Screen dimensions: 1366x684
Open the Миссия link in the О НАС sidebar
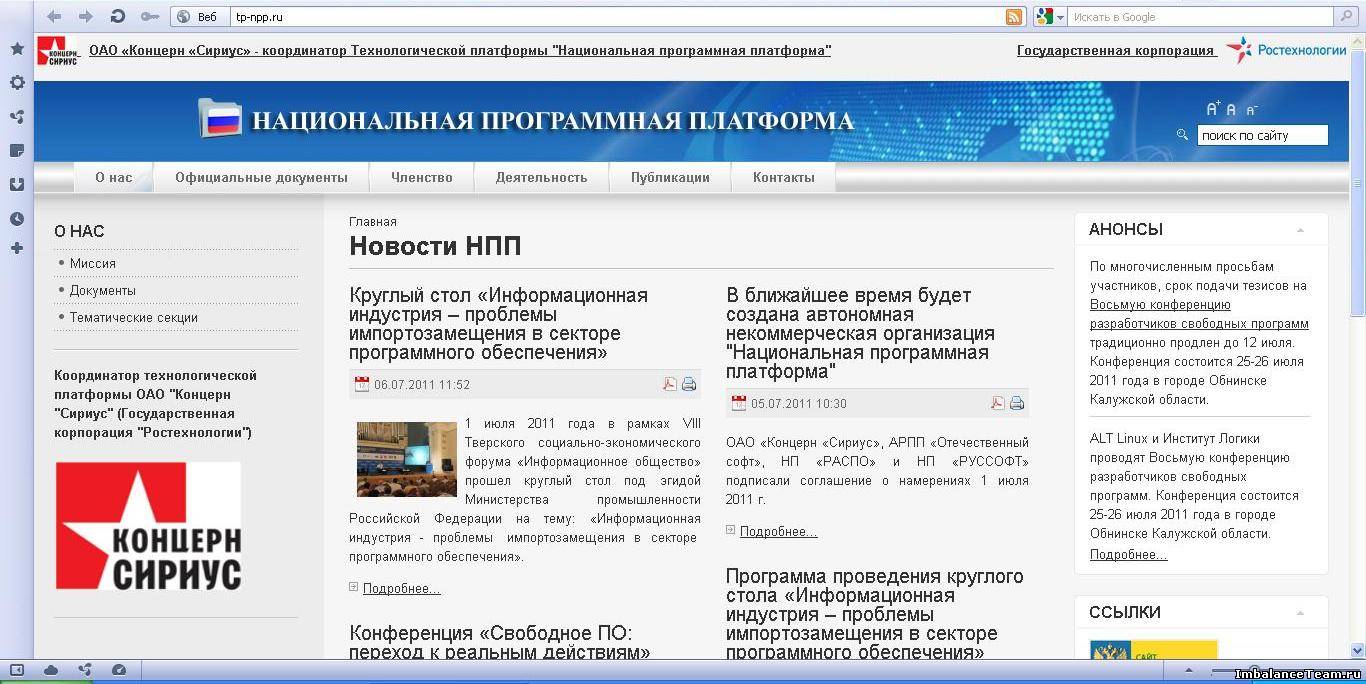click(x=93, y=263)
